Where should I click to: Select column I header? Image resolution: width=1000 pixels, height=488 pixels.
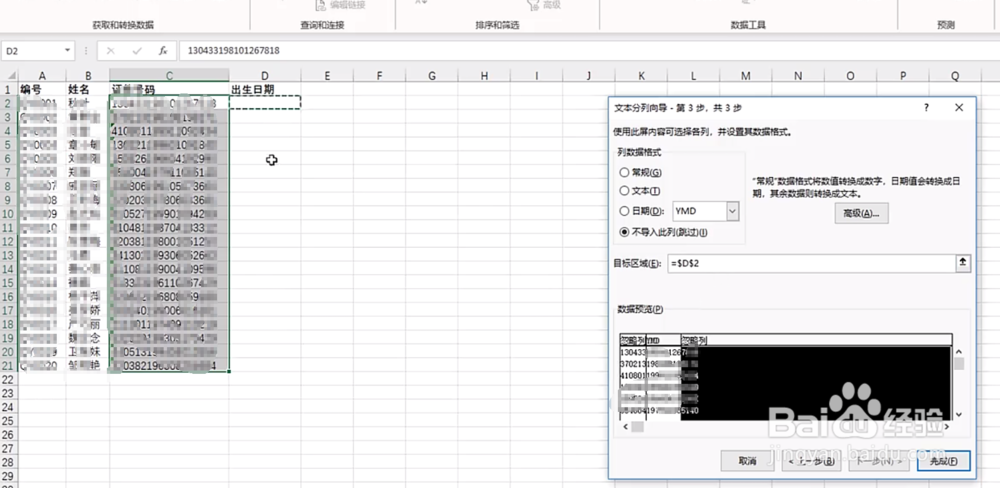click(x=536, y=76)
